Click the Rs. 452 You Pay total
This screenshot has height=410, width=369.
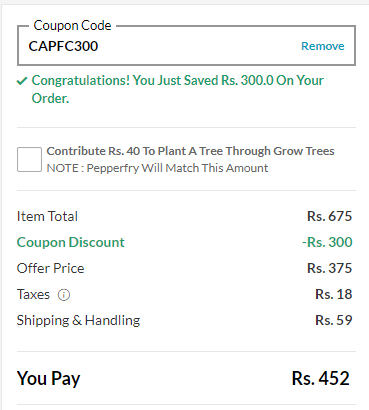(321, 378)
